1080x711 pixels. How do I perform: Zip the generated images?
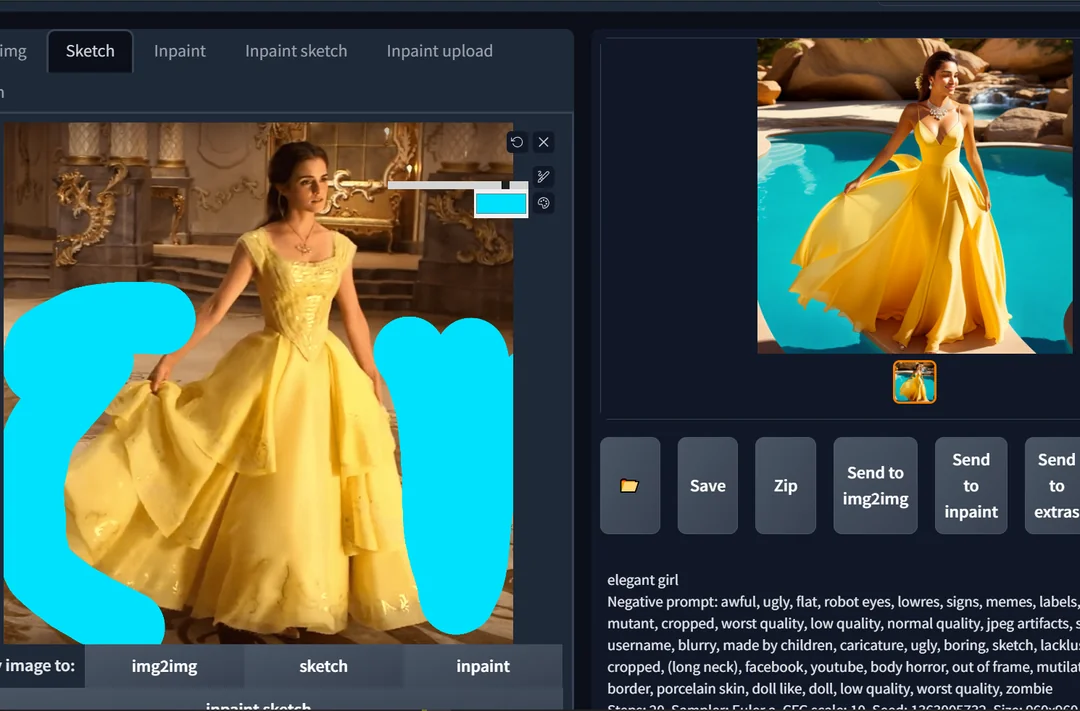click(x=785, y=486)
